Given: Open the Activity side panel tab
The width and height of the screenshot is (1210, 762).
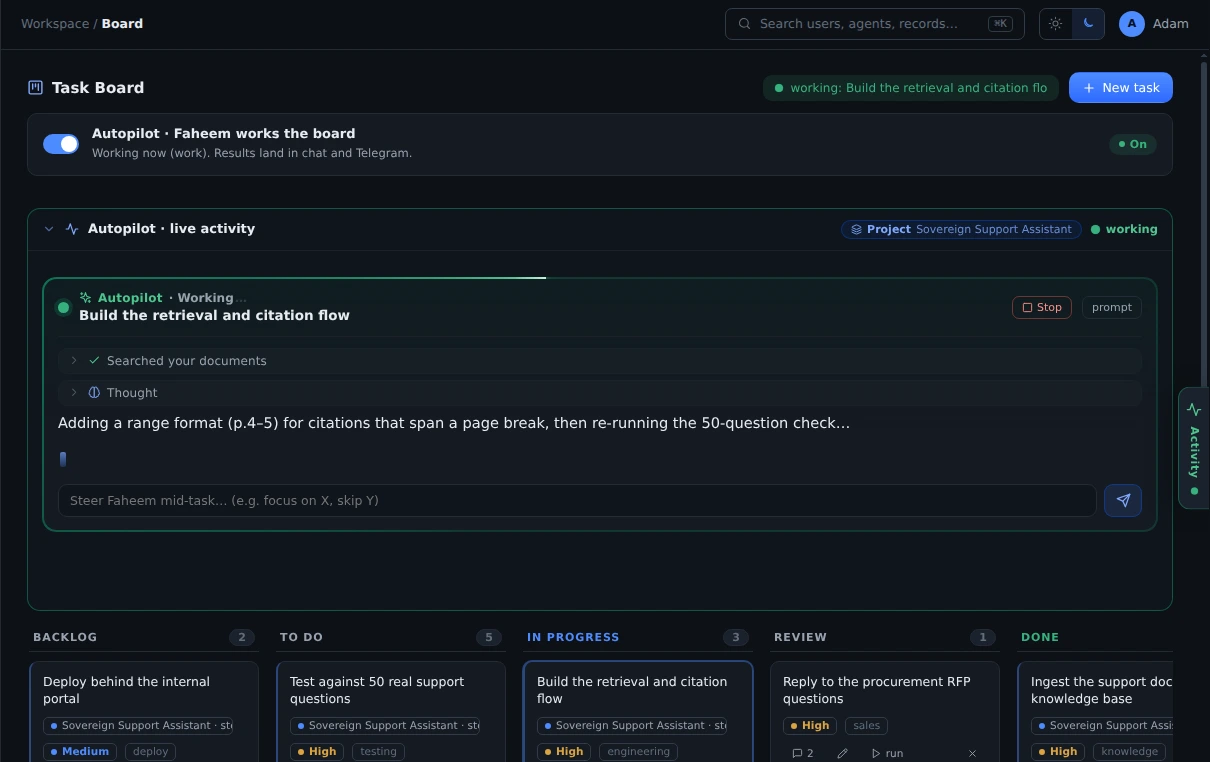Looking at the screenshot, I should point(1194,448).
